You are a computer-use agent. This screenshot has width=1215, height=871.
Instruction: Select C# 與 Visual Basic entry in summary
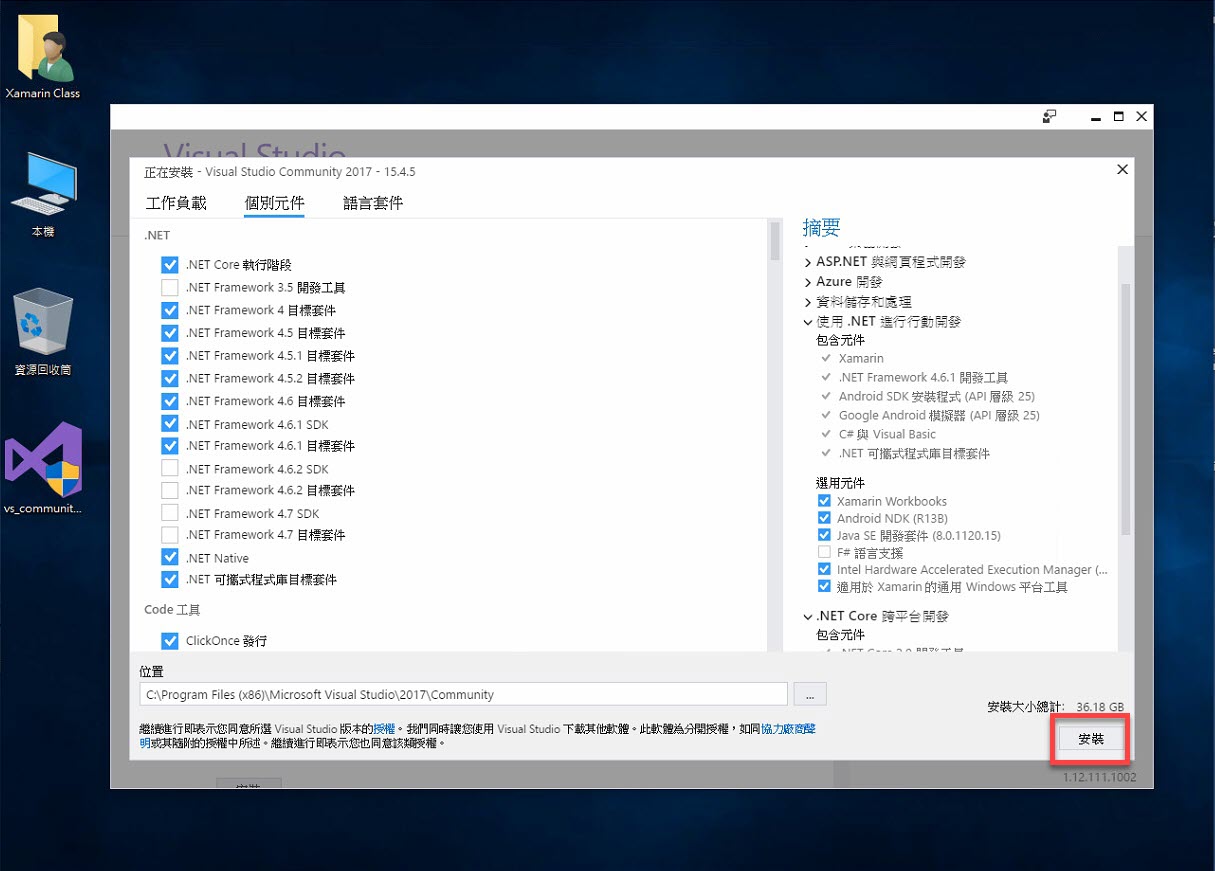[x=887, y=434]
